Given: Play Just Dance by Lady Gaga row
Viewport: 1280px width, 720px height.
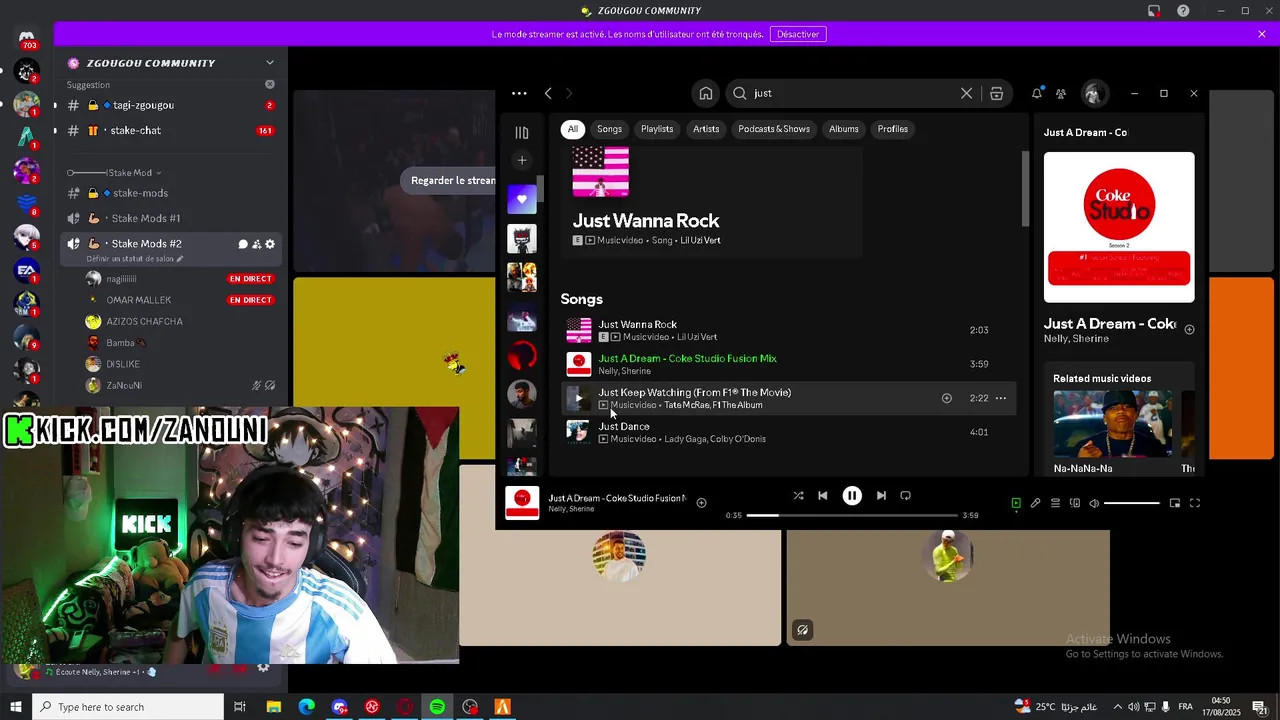Looking at the screenshot, I should point(788,432).
